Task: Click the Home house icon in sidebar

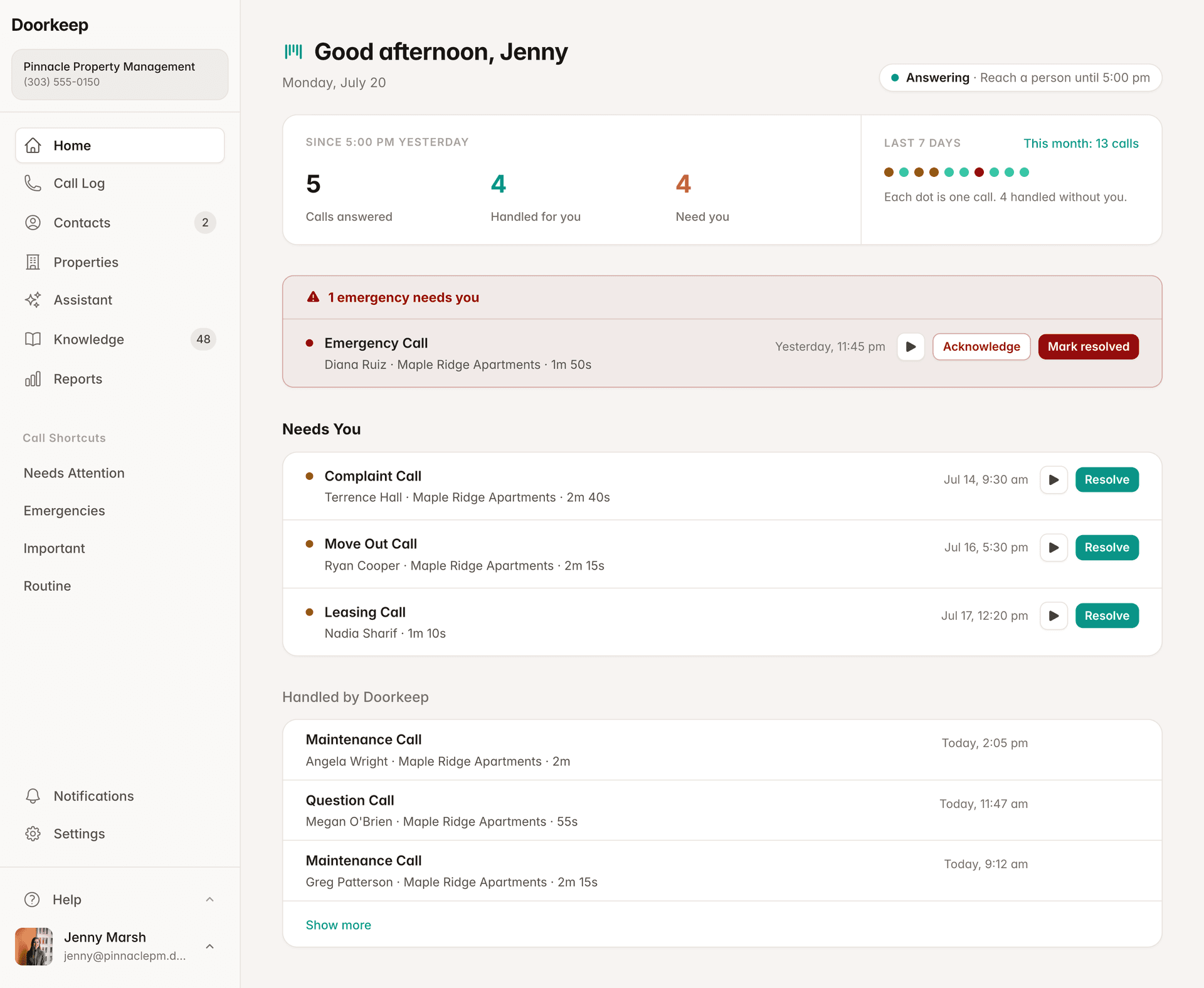Action: tap(33, 146)
